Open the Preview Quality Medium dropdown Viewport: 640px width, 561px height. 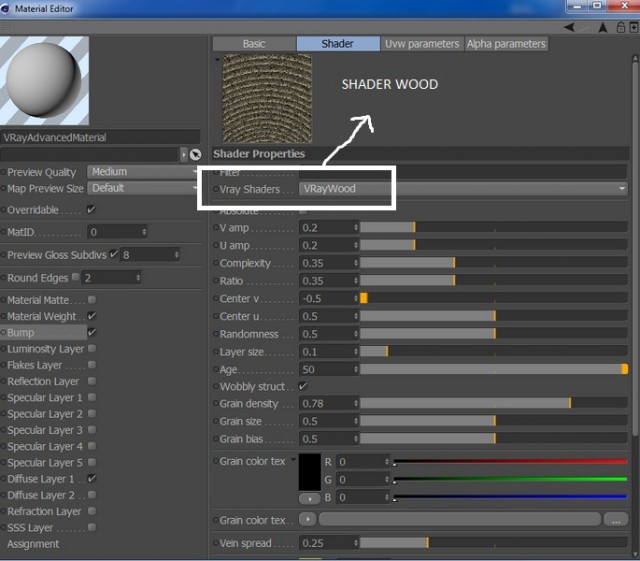143,172
